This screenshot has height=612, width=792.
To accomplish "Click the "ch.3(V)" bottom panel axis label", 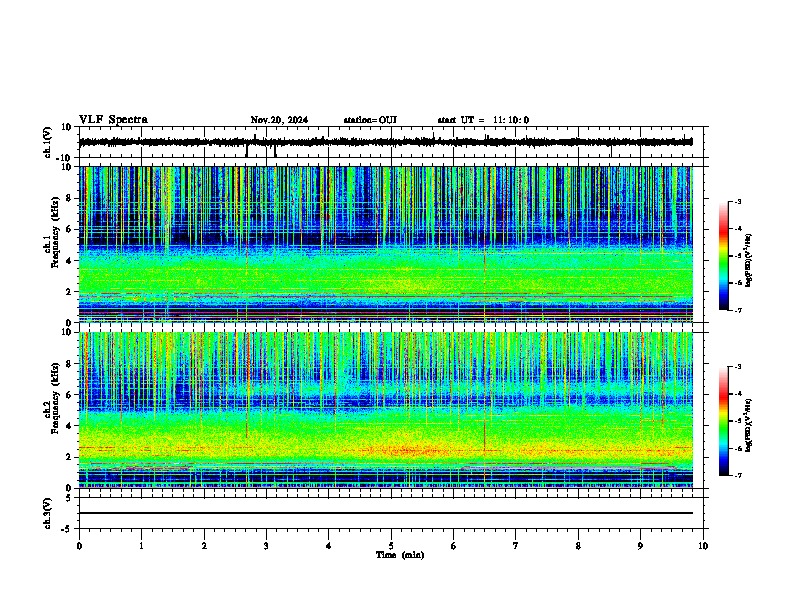I will (48, 513).
